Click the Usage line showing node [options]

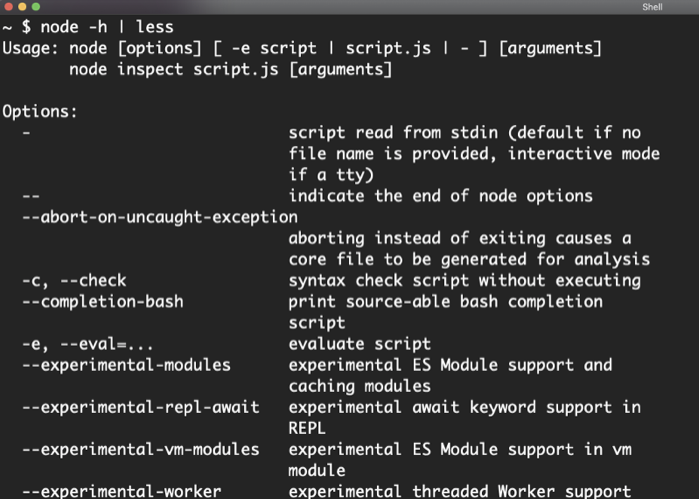[302, 48]
